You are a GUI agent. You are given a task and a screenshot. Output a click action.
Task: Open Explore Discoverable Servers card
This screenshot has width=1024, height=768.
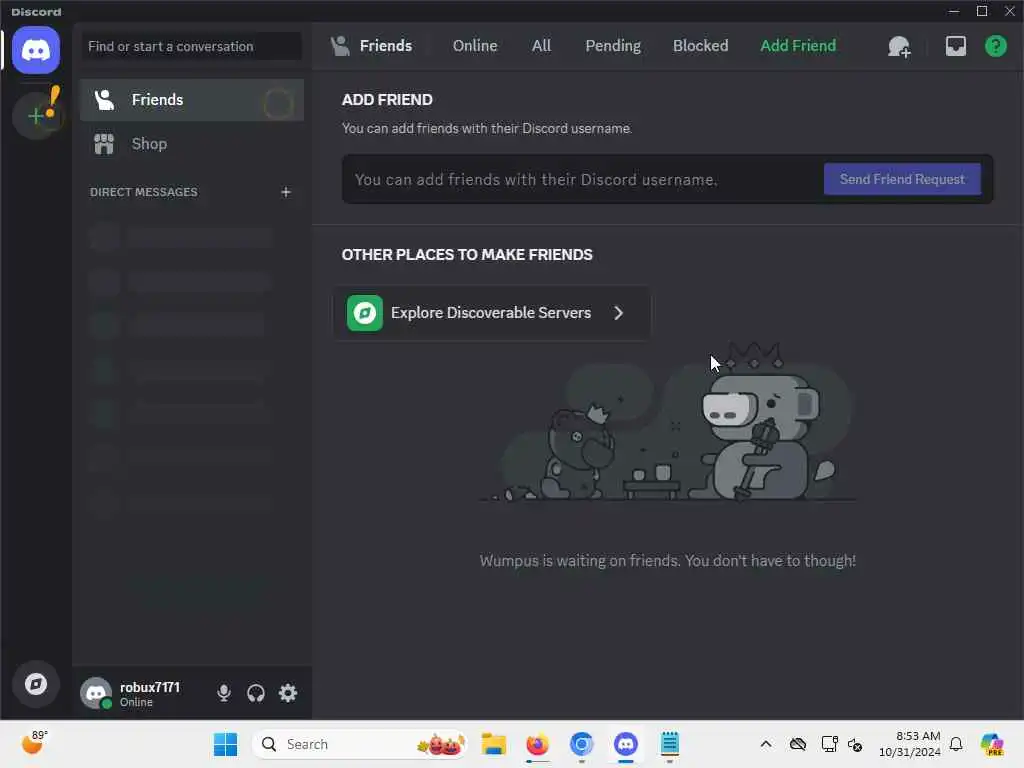(x=492, y=313)
